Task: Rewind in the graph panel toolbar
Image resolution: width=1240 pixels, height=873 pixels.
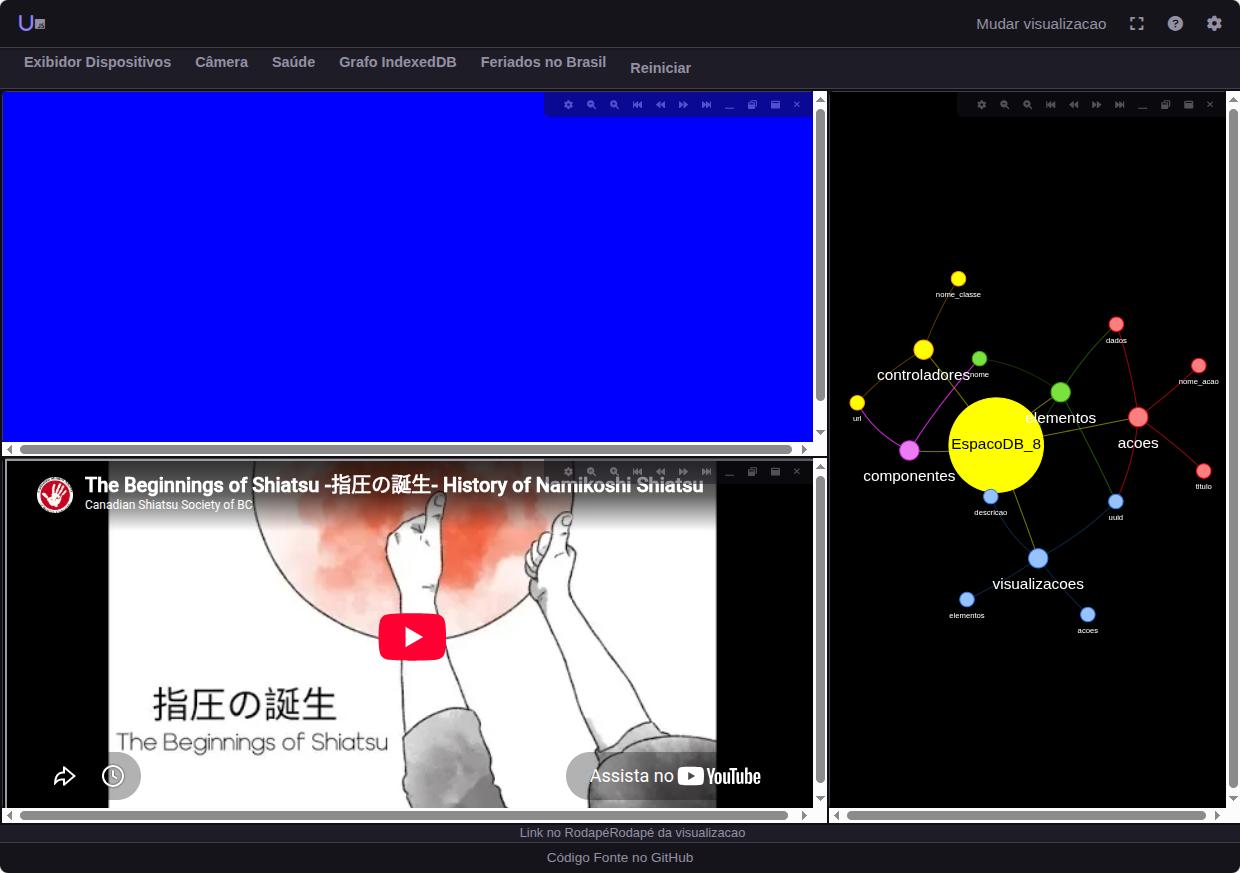Action: pos(1073,105)
